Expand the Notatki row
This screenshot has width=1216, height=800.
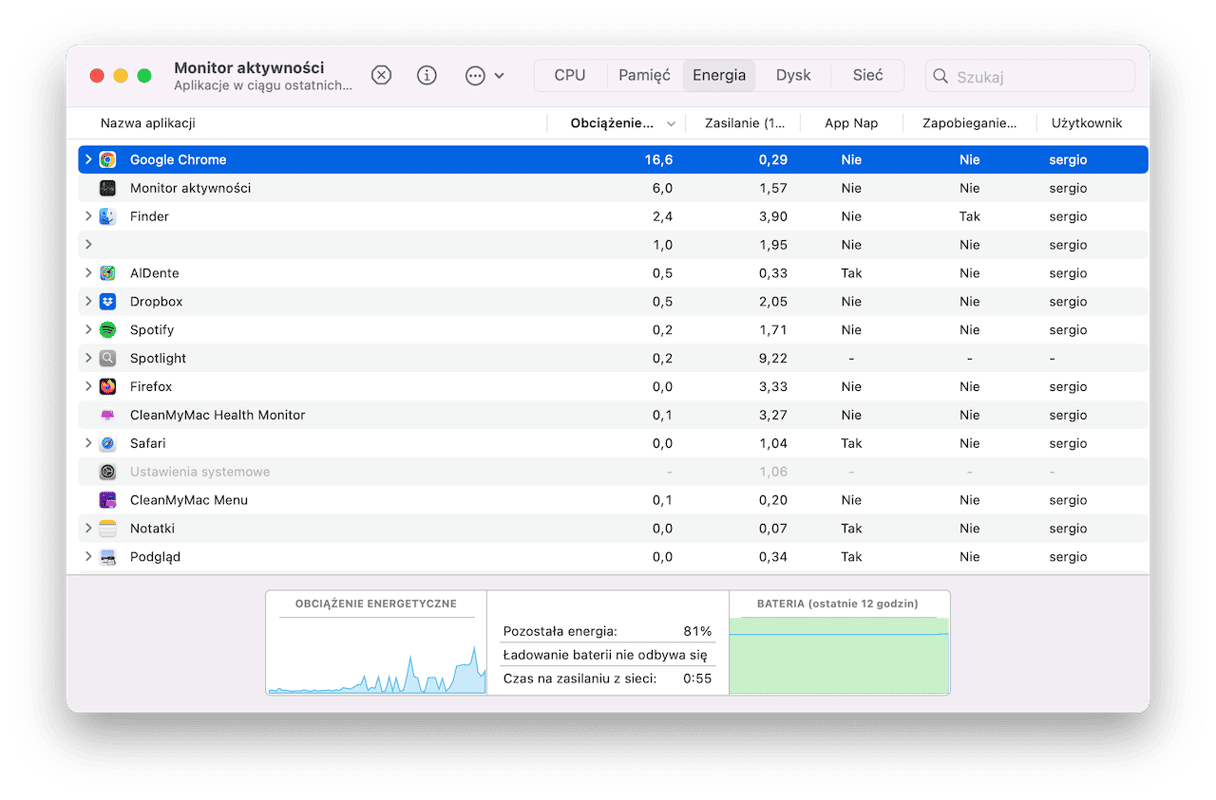(88, 528)
